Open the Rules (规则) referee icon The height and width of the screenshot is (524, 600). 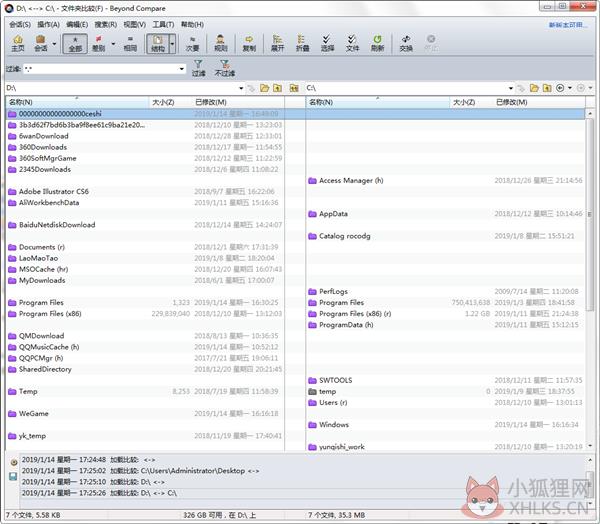(x=220, y=44)
